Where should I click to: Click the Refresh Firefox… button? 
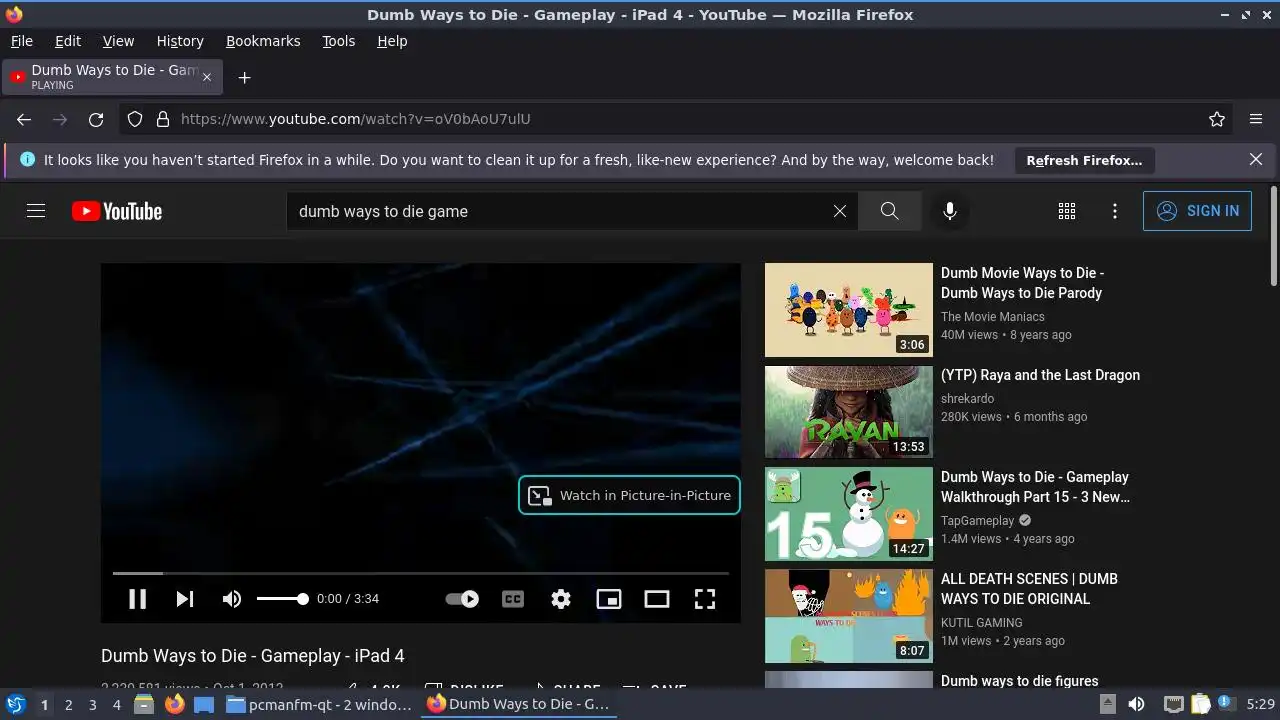(1084, 160)
